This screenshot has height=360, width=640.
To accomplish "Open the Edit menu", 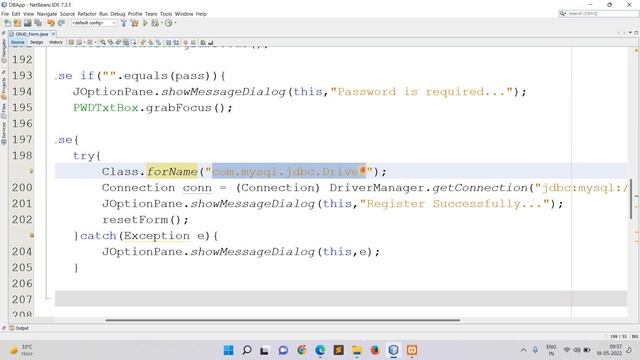I will click(x=16, y=14).
